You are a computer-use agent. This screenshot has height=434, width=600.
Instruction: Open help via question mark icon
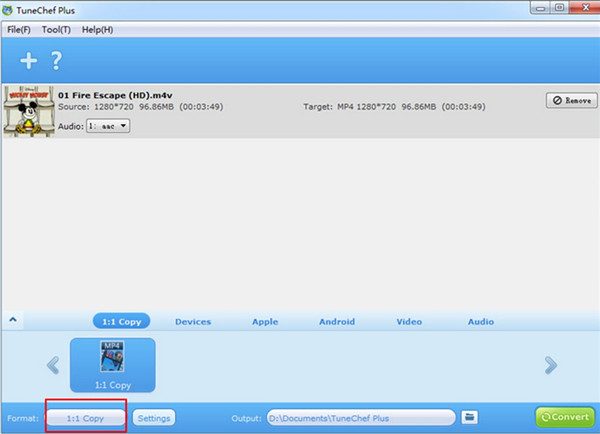(x=56, y=61)
